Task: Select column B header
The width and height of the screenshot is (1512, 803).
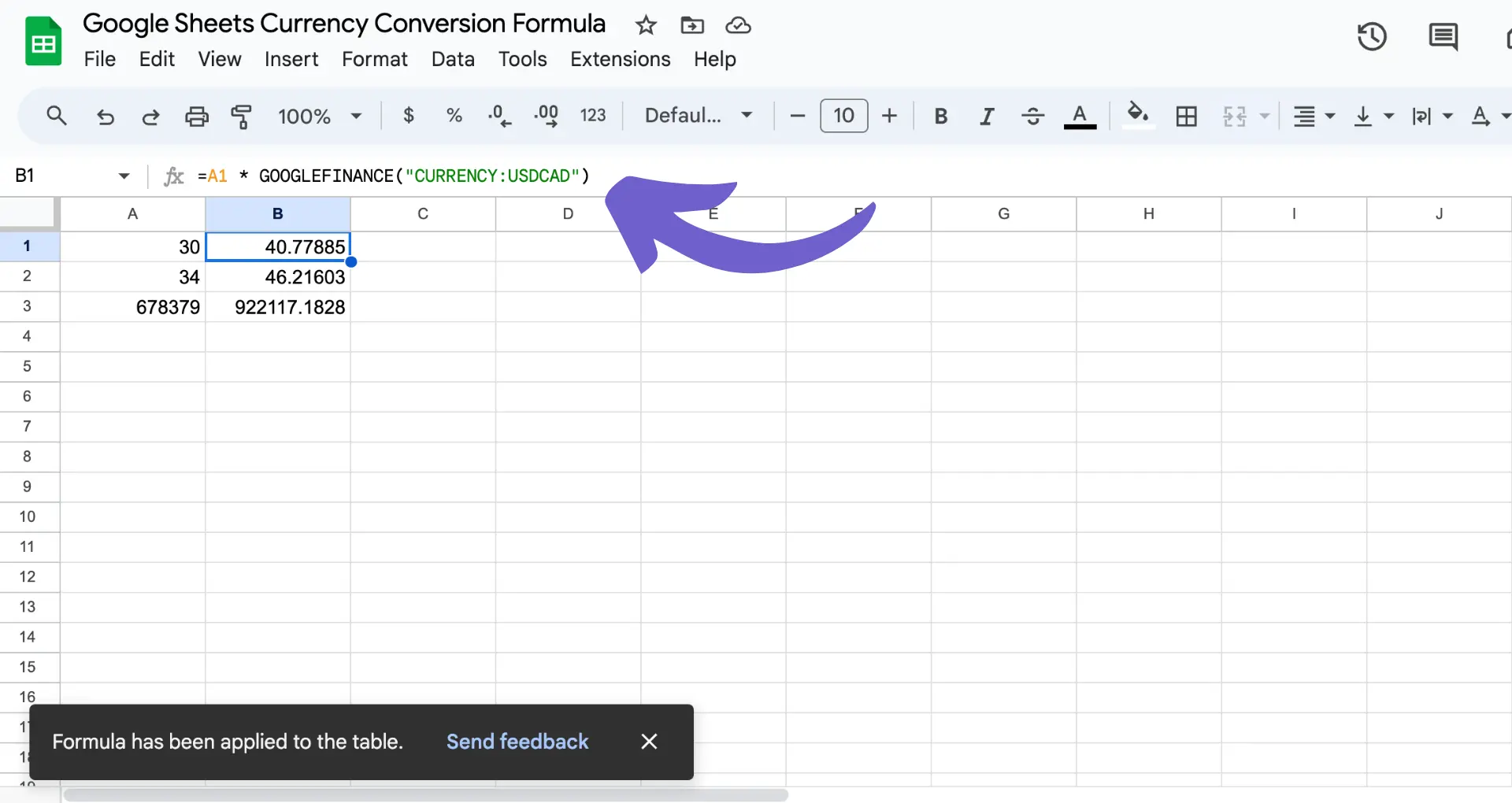Action: pos(277,214)
